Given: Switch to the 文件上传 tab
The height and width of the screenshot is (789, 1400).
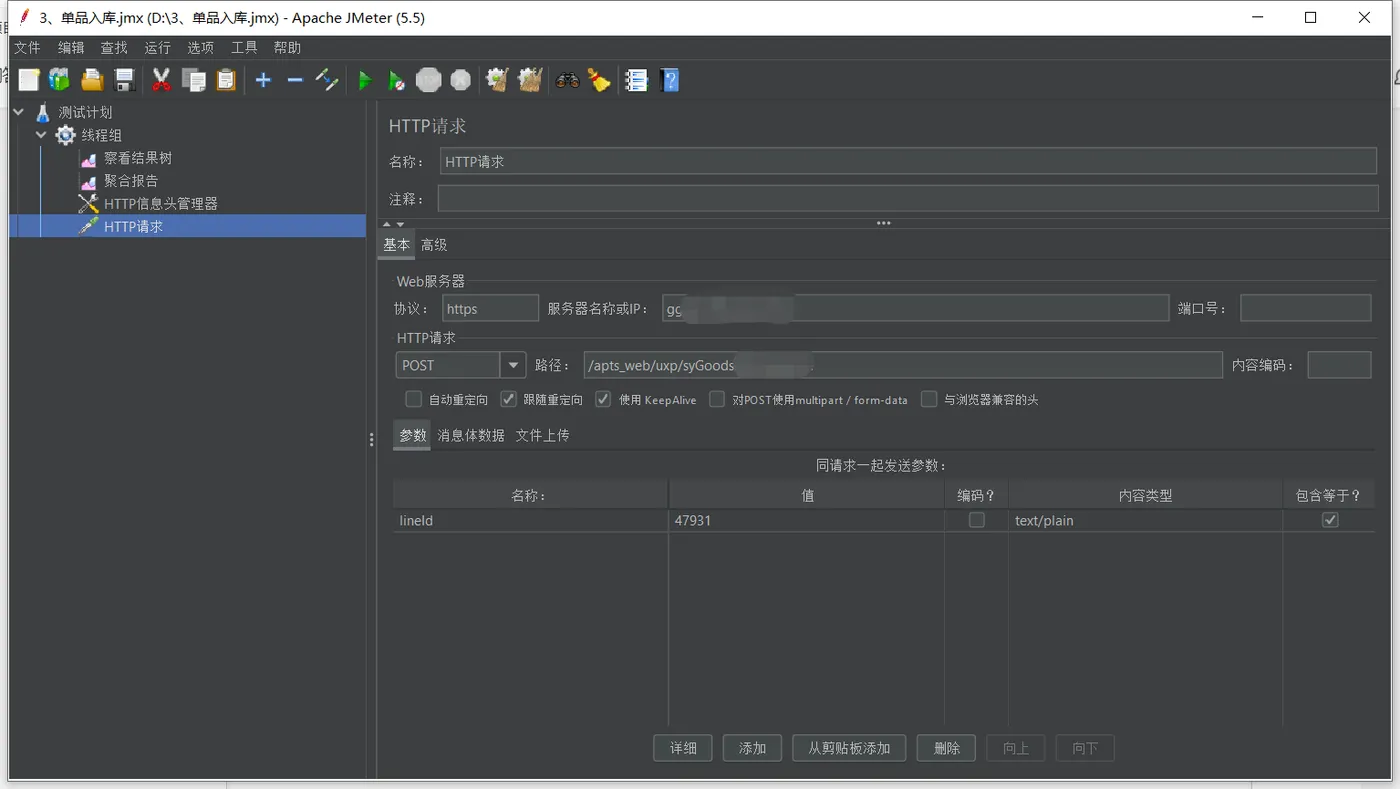Looking at the screenshot, I should pos(542,436).
